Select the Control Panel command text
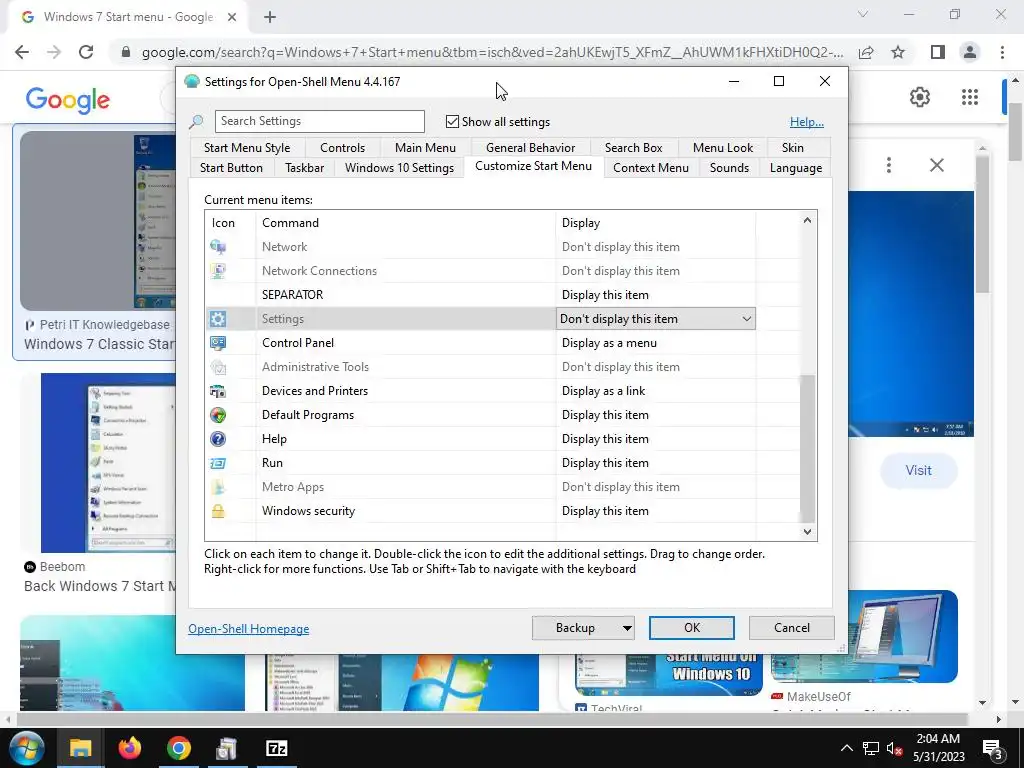1024x768 pixels. pyautogui.click(x=298, y=343)
